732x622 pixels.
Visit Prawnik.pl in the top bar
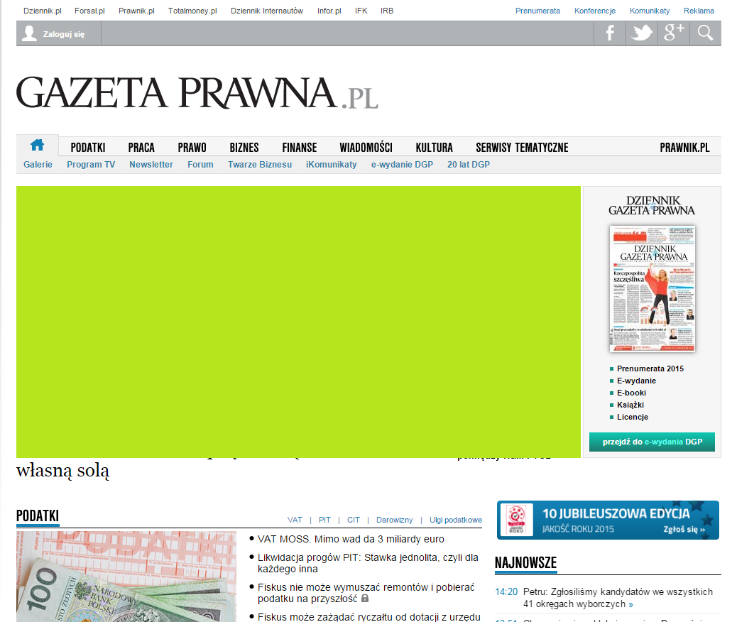(136, 11)
